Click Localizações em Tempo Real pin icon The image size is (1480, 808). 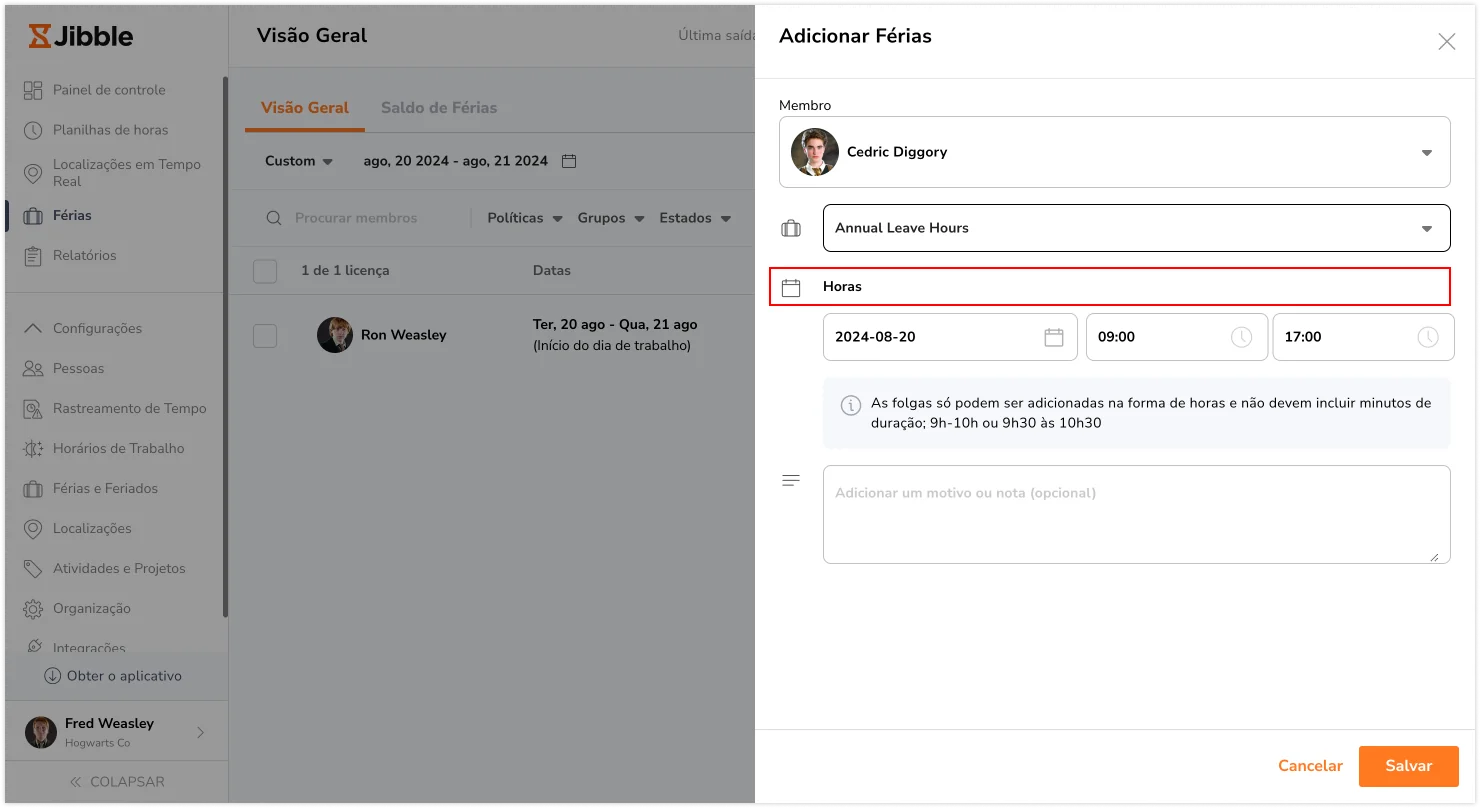coord(33,172)
